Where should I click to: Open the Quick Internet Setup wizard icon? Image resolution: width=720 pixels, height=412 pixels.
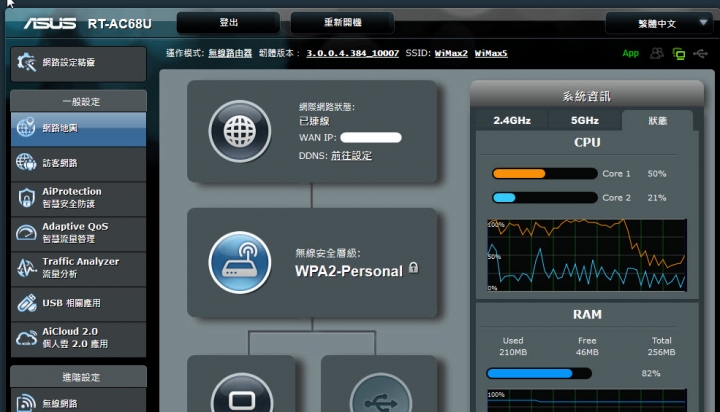click(x=26, y=62)
